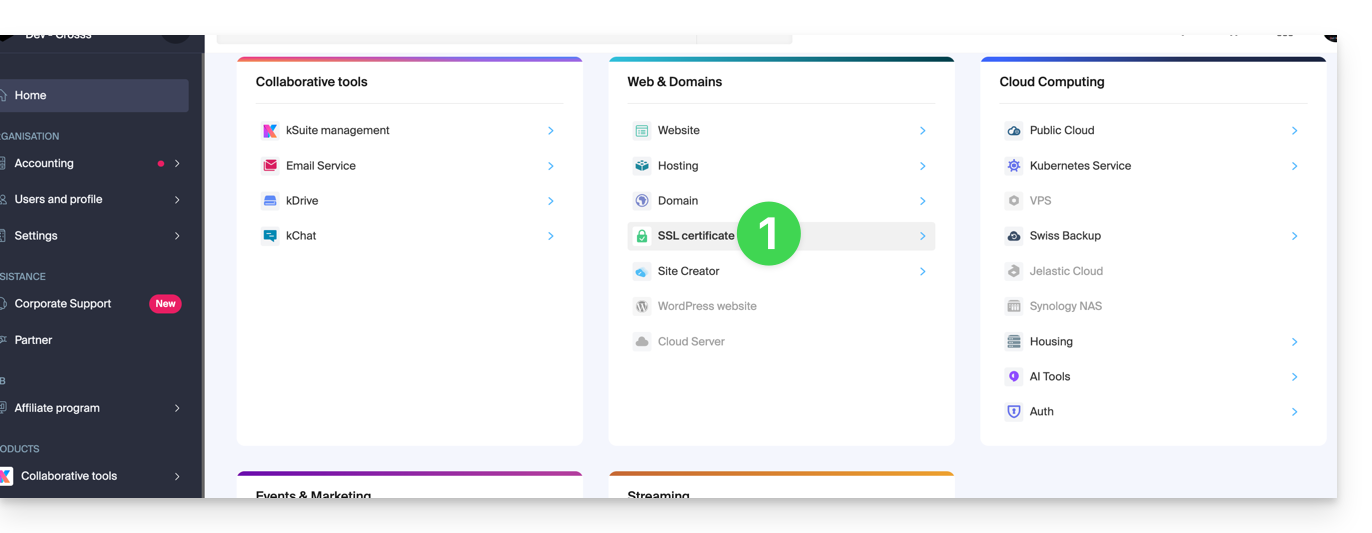The width and height of the screenshot is (1372, 533).
Task: Expand the Accounting sidebar menu
Action: pyautogui.click(x=177, y=164)
